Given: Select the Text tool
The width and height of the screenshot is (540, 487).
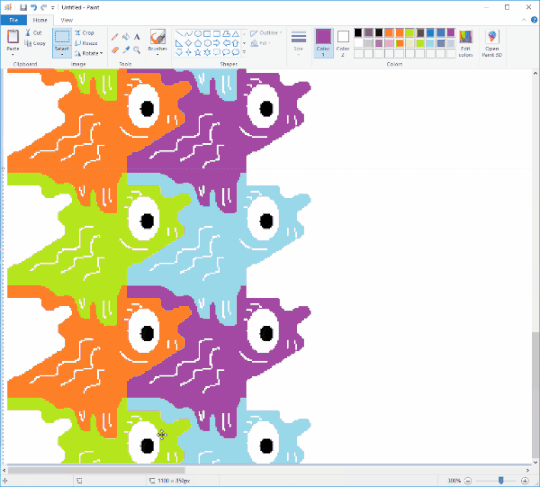Looking at the screenshot, I should (x=137, y=37).
